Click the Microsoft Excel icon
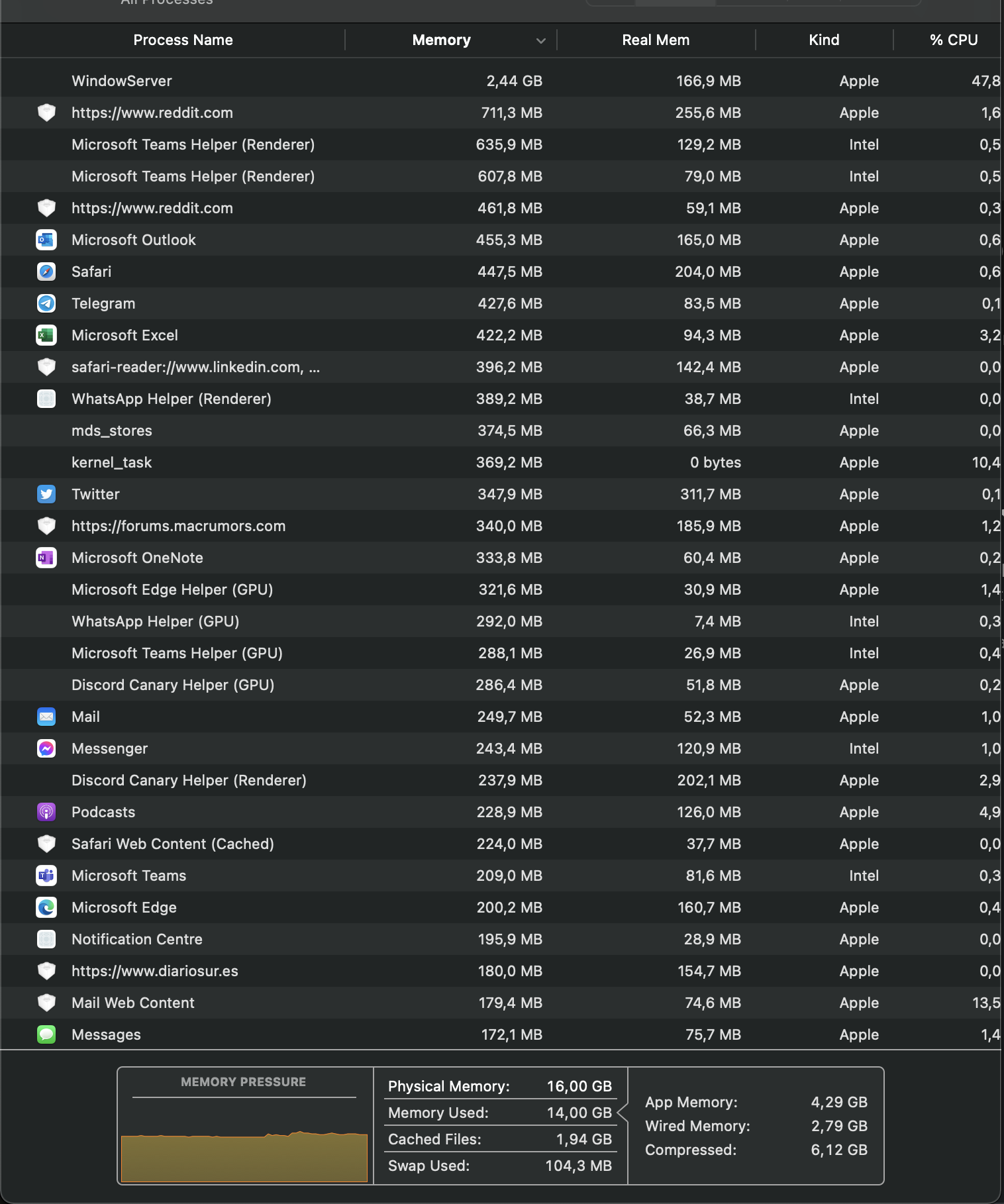The width and height of the screenshot is (1004, 1204). pyautogui.click(x=46, y=335)
